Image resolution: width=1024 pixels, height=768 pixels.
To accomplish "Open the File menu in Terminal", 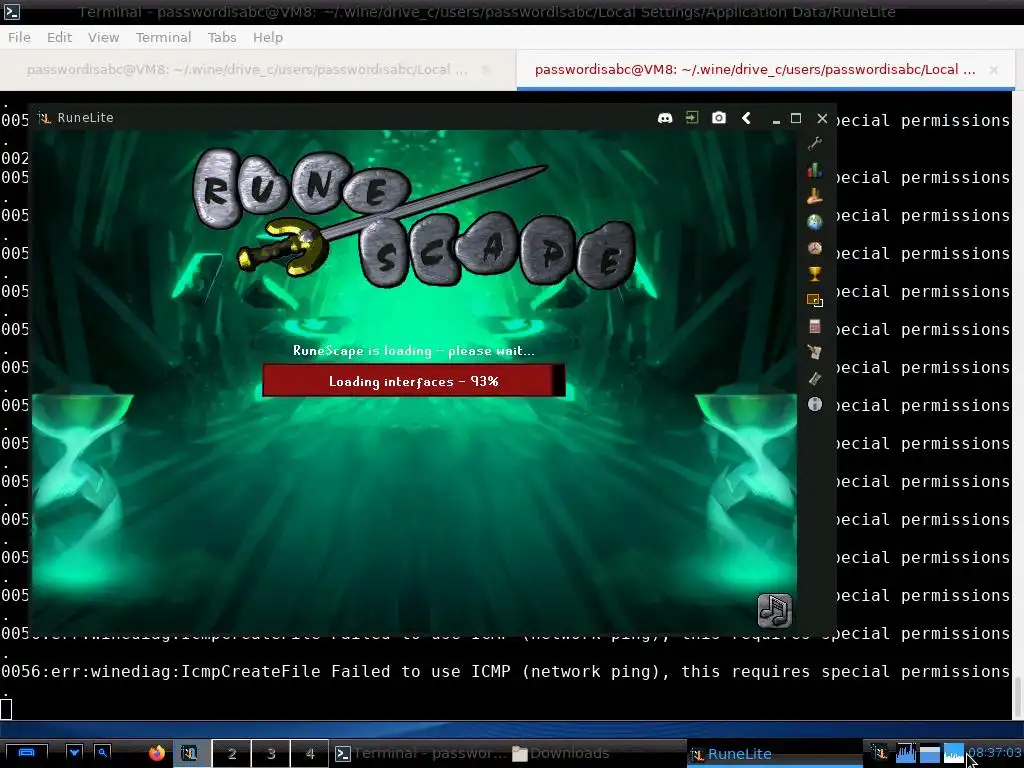I will point(19,37).
